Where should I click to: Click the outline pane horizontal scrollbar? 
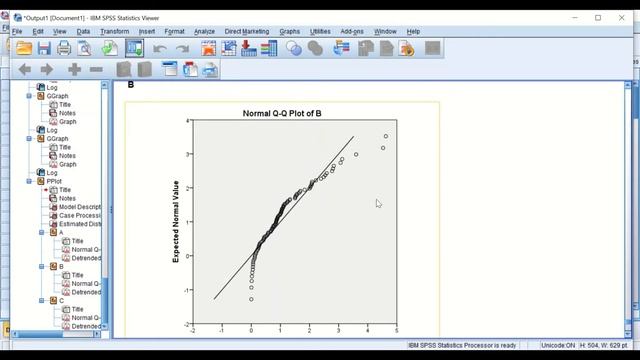(56, 334)
